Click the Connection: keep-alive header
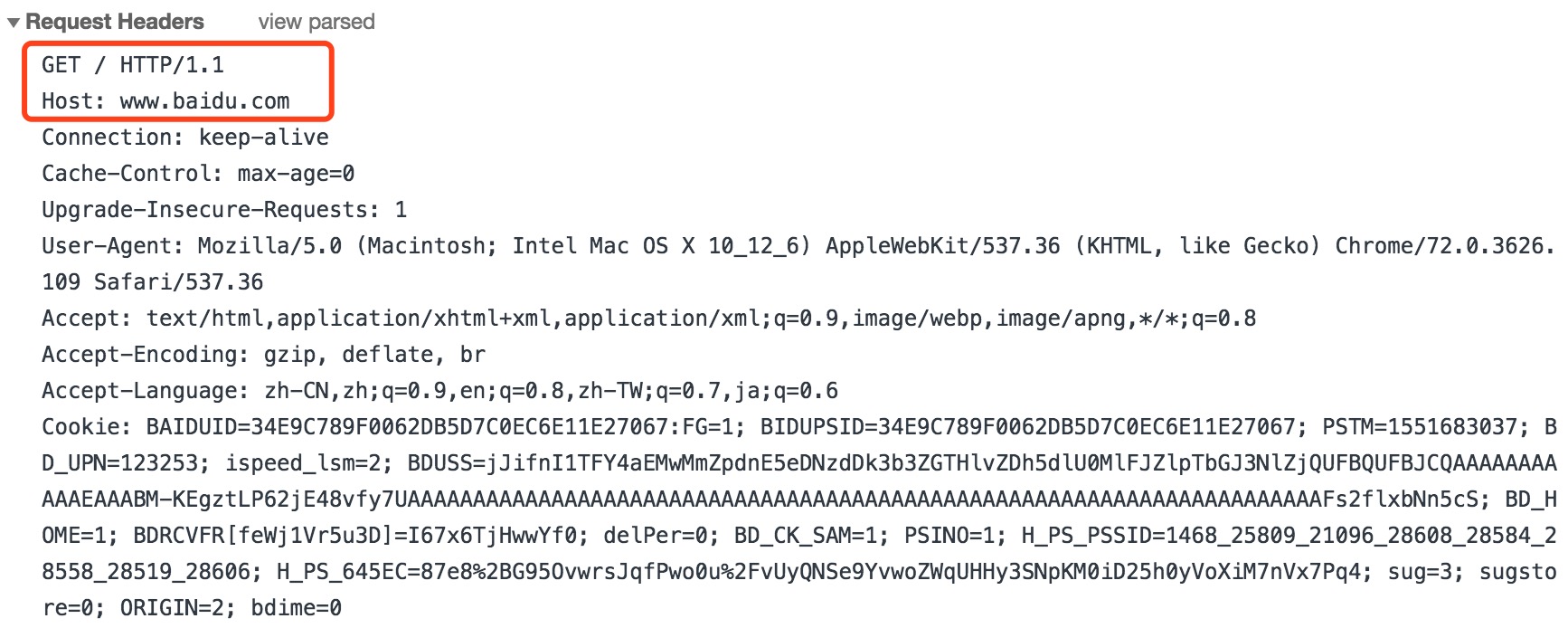1568x628 pixels. pos(185,138)
